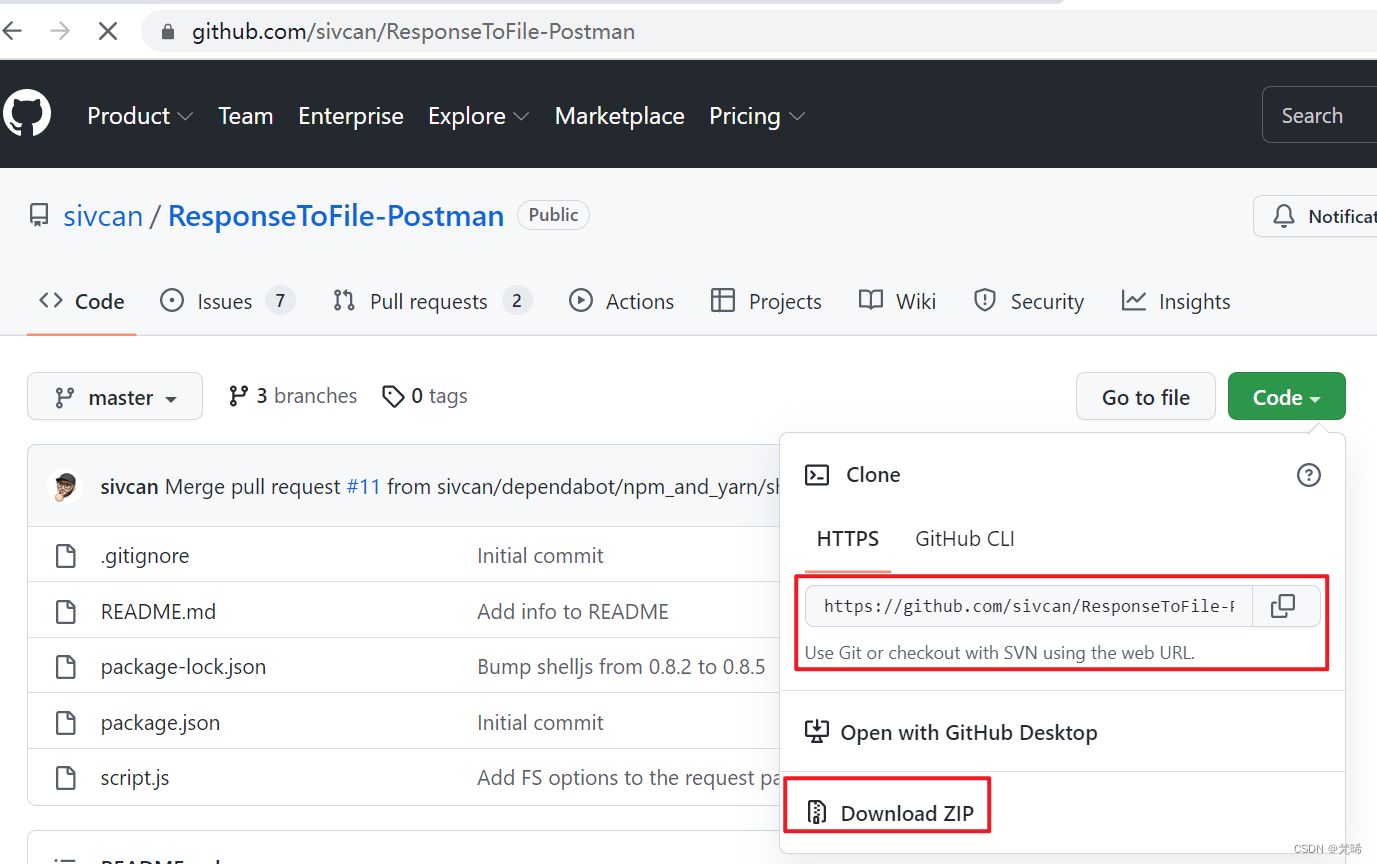Open the Pull requests tab
The width and height of the screenshot is (1377, 864).
pos(432,301)
